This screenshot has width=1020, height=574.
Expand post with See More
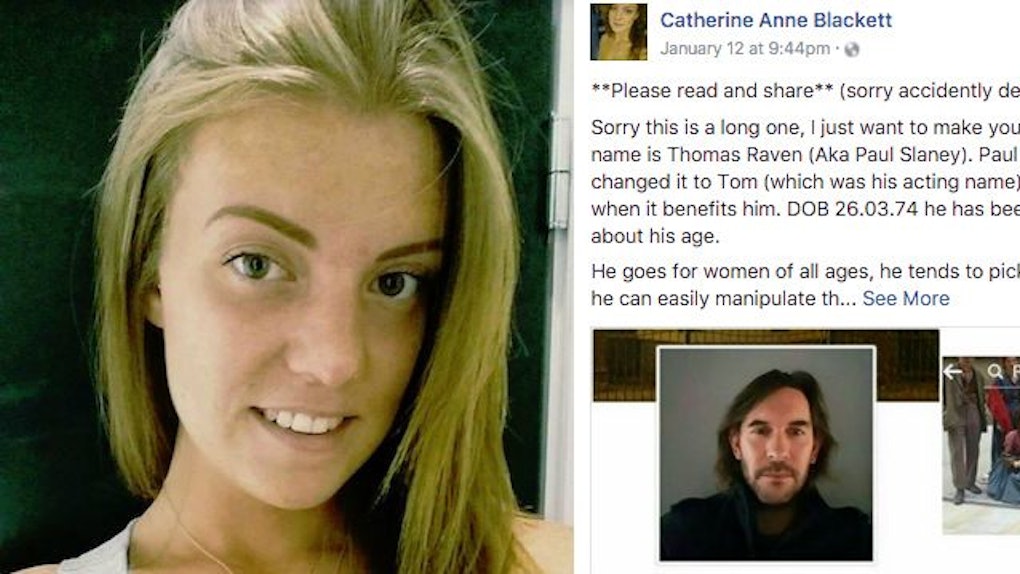[906, 298]
